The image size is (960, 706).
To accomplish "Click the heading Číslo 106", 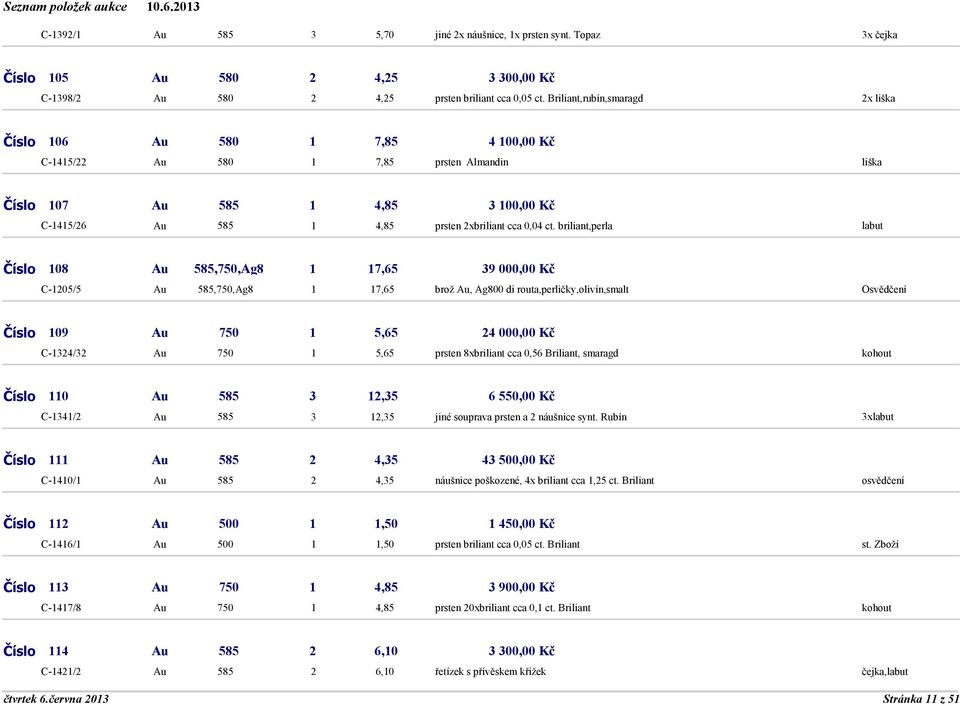I will click(36, 141).
